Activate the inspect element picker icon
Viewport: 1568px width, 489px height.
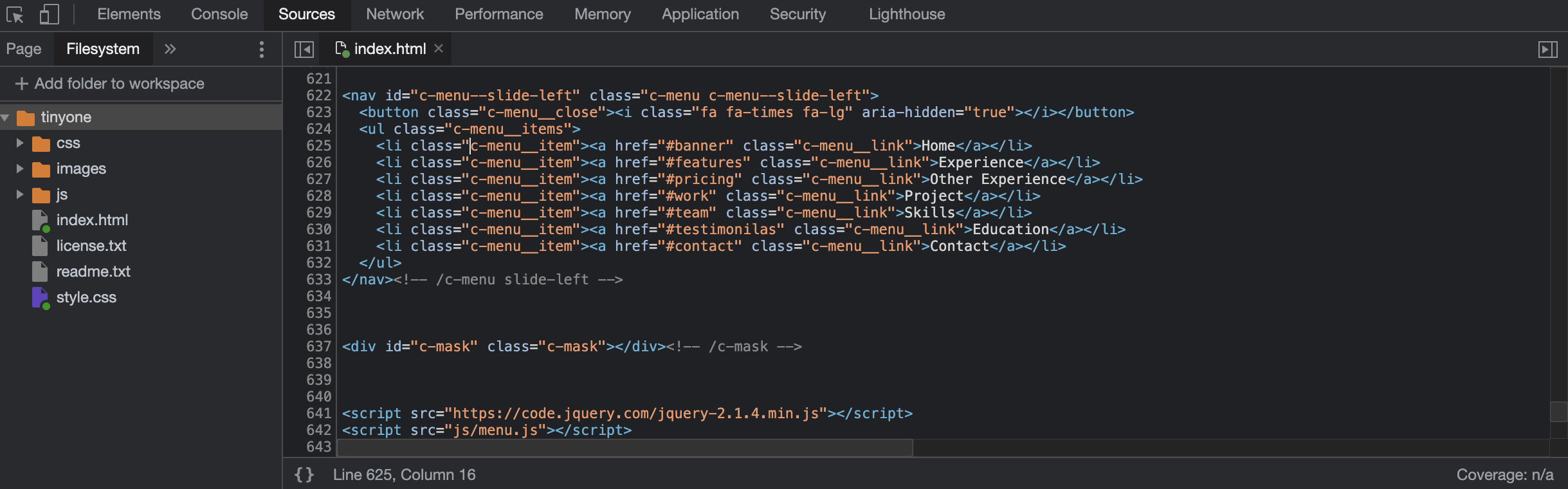(x=15, y=14)
